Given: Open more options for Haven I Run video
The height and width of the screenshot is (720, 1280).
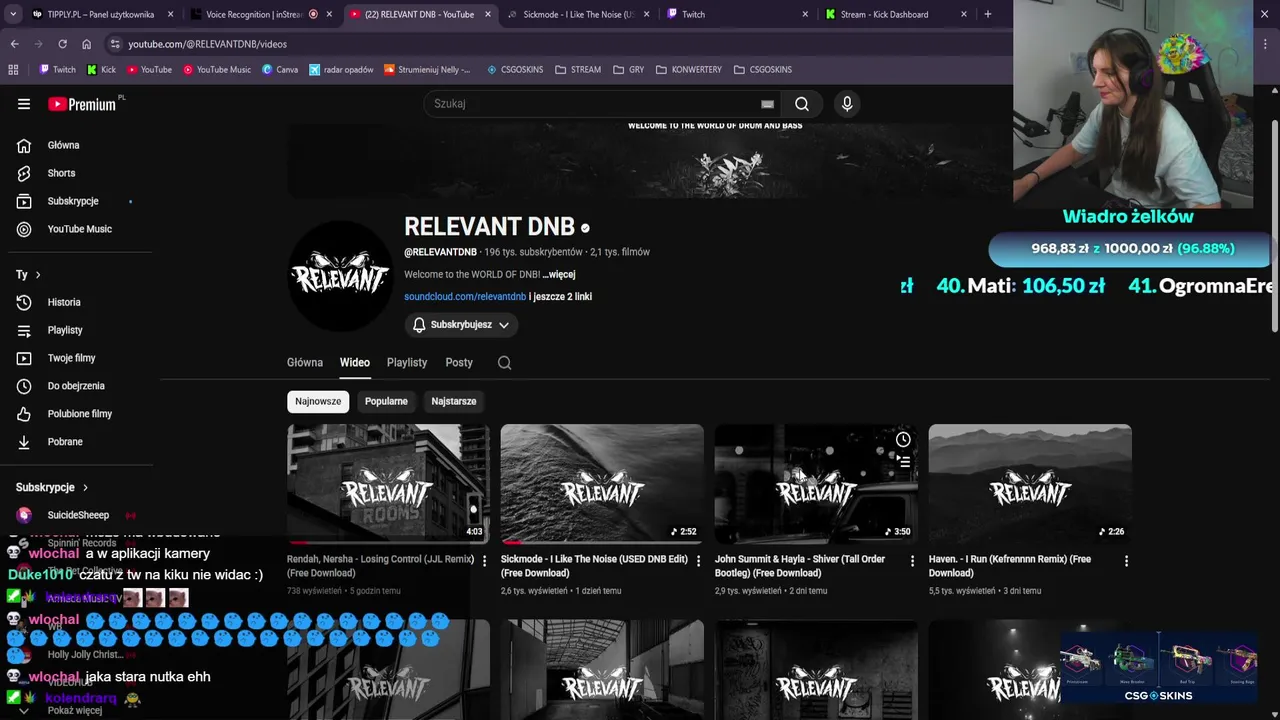Looking at the screenshot, I should pyautogui.click(x=1126, y=561).
